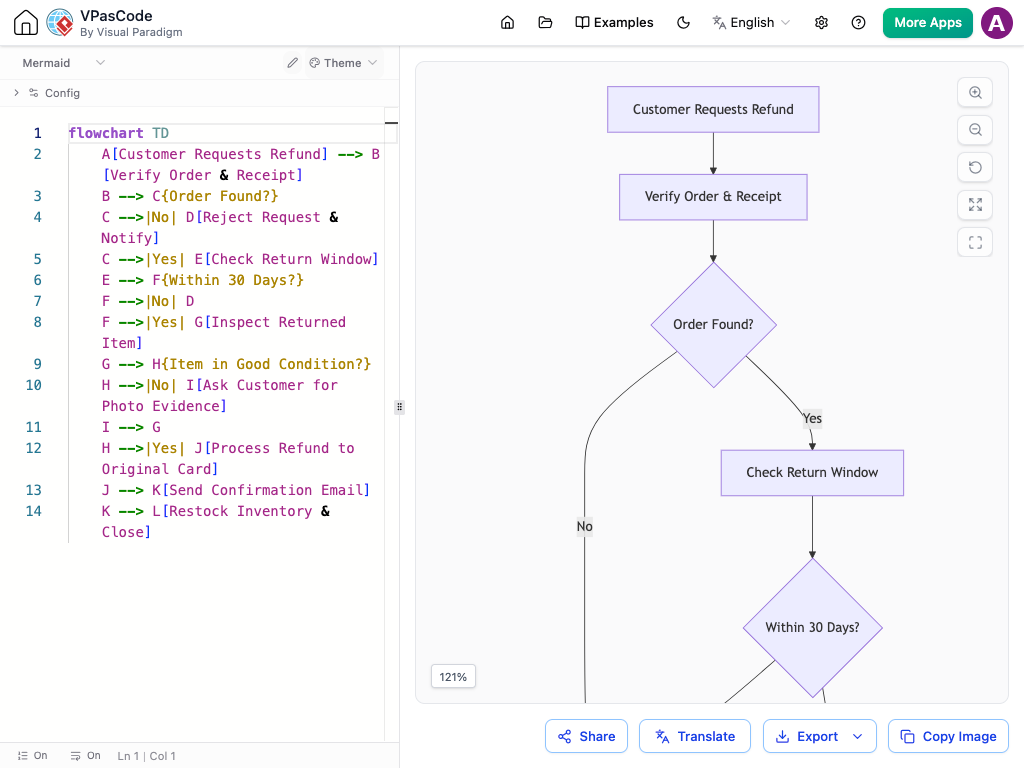Open settings gear in top bar
Screen dimensions: 1024x768
point(822,23)
